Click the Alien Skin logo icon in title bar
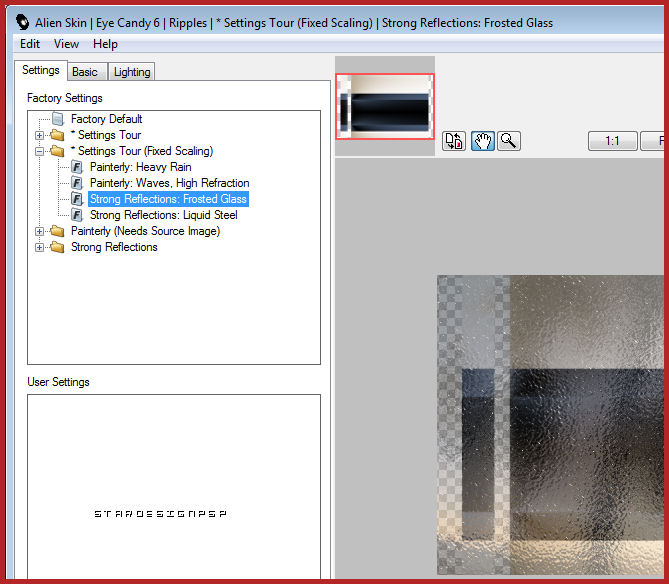The image size is (669, 584). [x=23, y=22]
